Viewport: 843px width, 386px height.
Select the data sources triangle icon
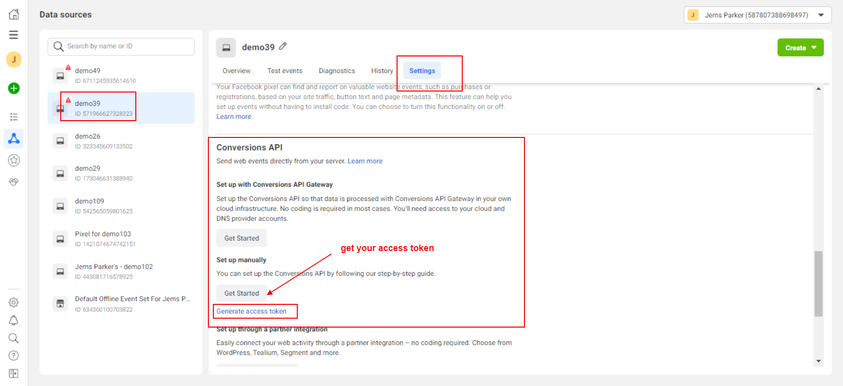coord(14,139)
